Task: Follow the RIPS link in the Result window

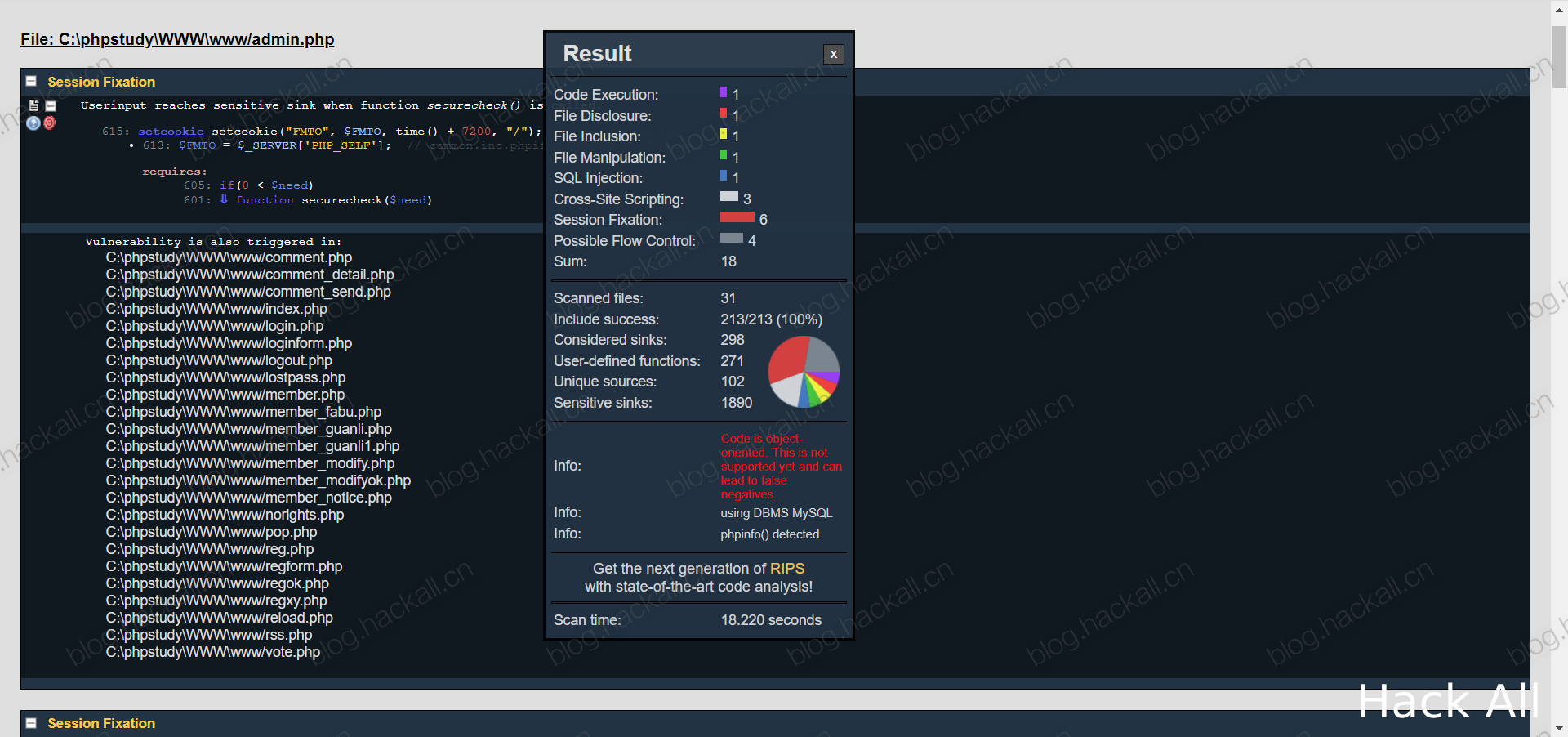Action: click(787, 569)
